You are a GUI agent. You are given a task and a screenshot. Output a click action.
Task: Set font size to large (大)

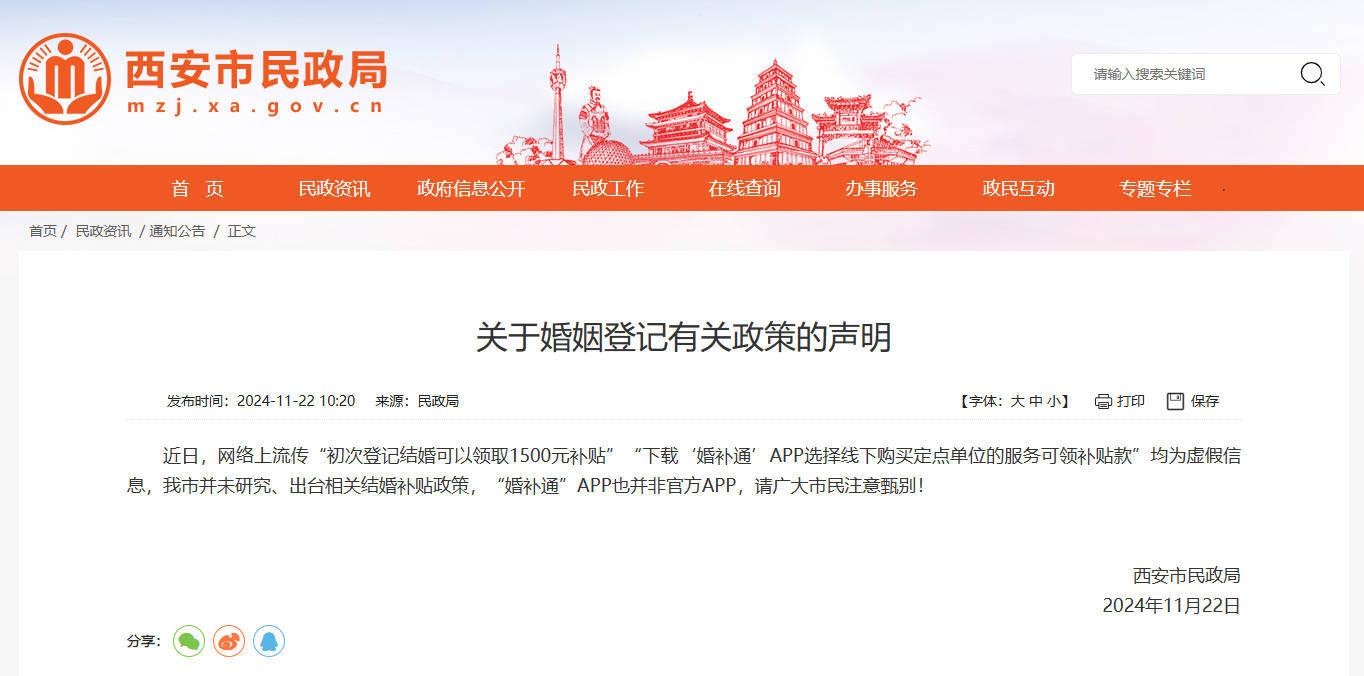pos(1017,401)
